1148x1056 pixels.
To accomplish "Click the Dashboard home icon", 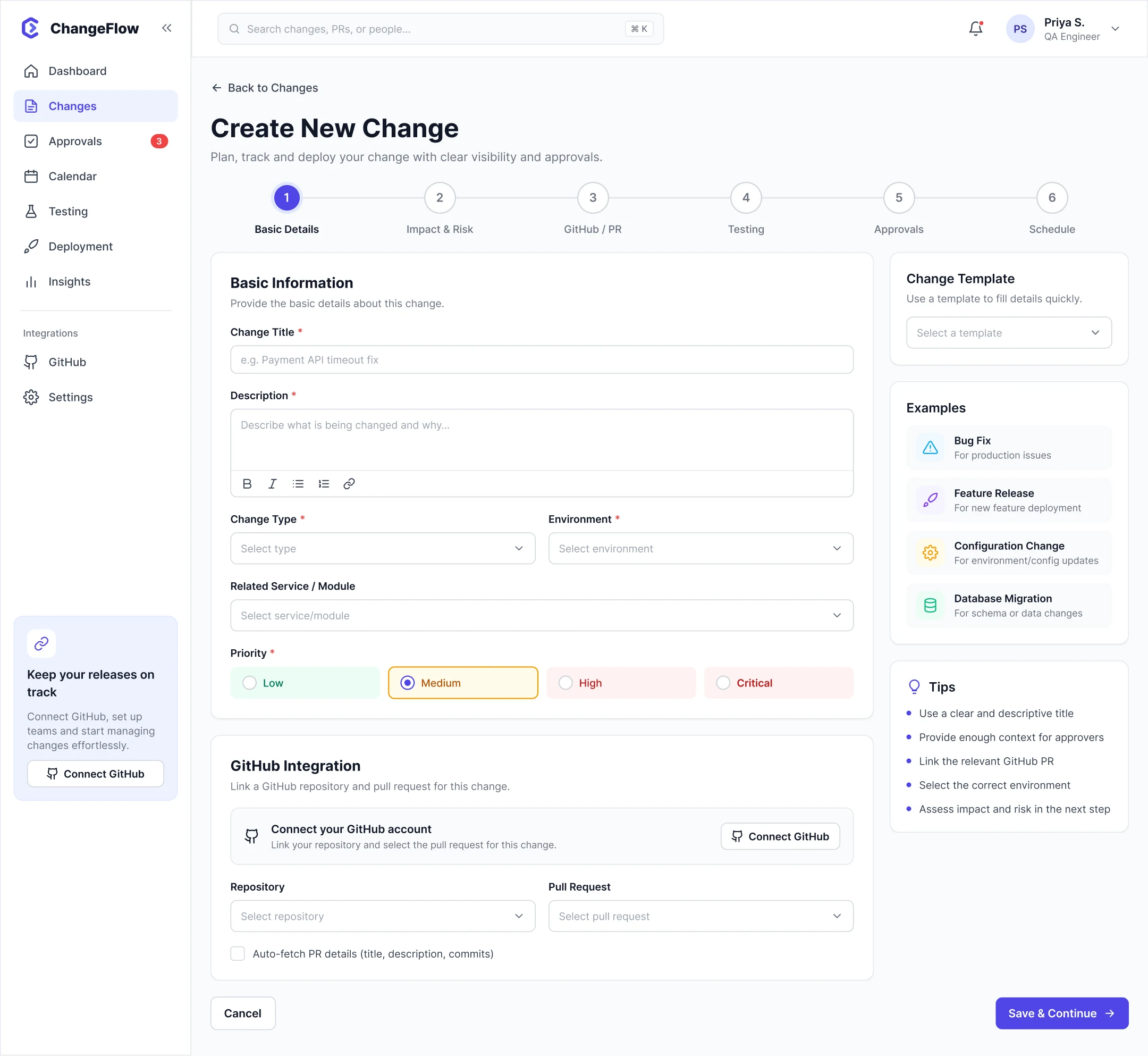I will (31, 71).
